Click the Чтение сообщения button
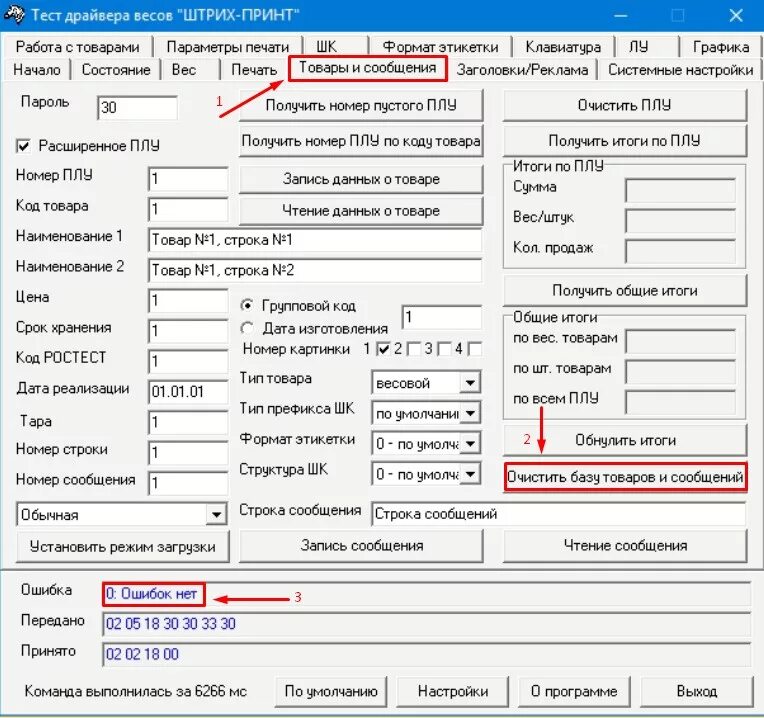This screenshot has height=718, width=764. point(625,546)
